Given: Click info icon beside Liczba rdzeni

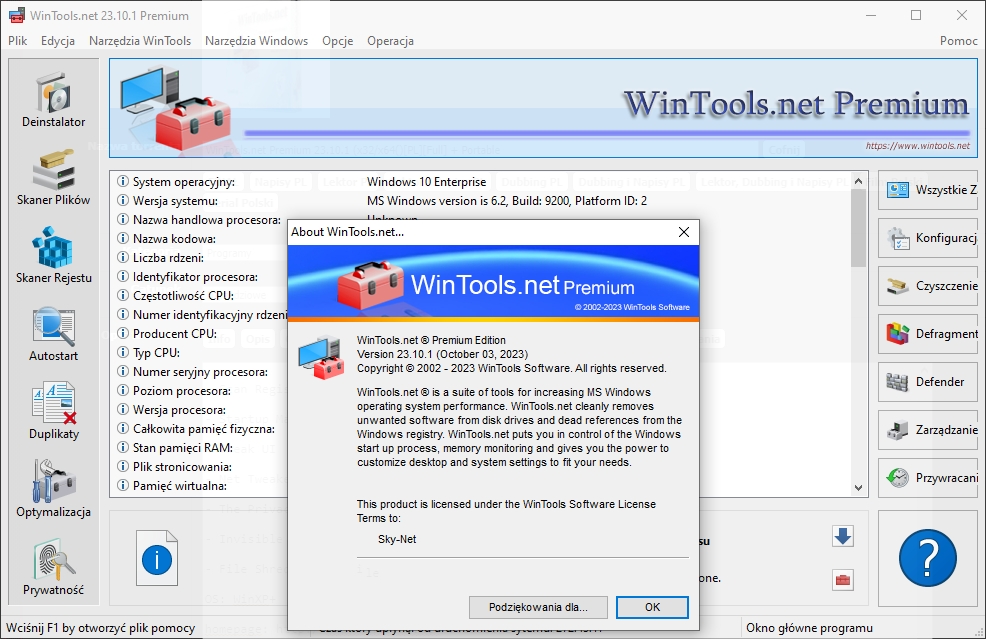Looking at the screenshot, I should coord(123,258).
